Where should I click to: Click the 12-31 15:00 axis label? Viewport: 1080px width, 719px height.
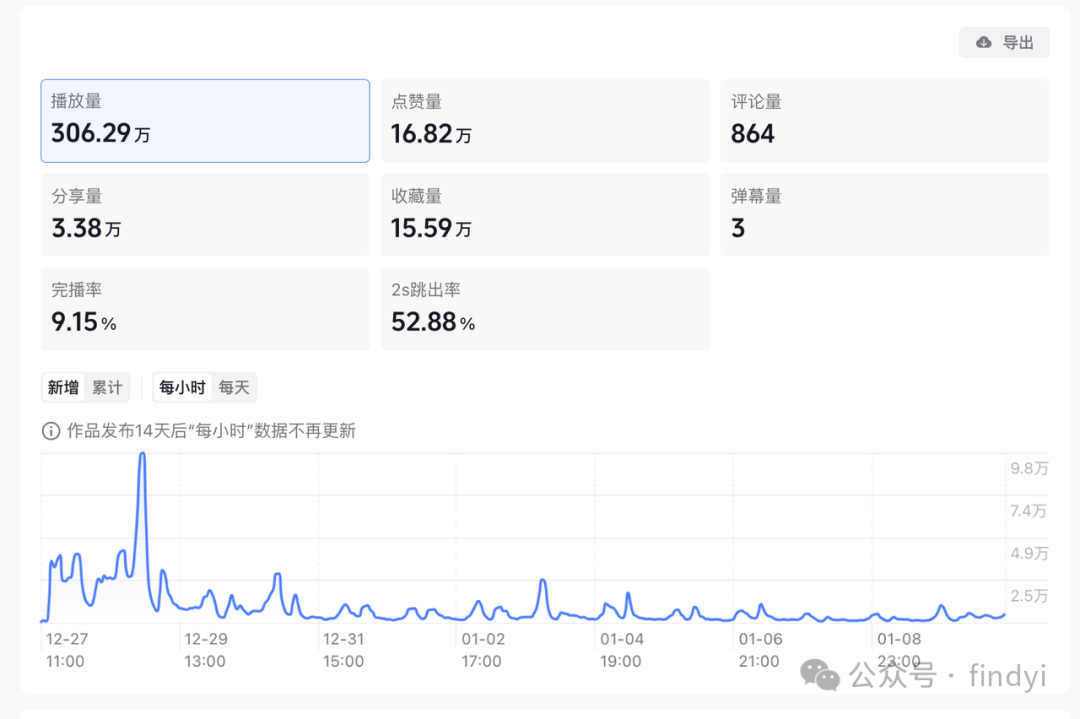pos(344,650)
